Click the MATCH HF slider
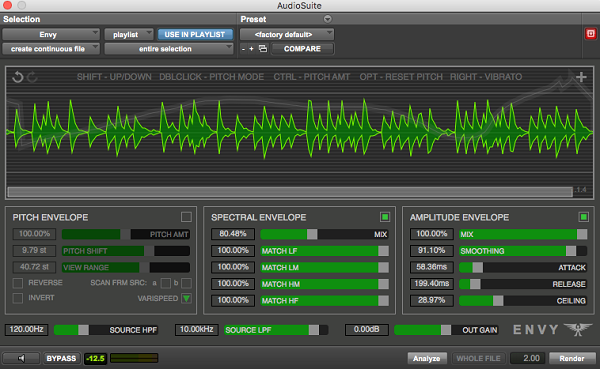 point(324,300)
